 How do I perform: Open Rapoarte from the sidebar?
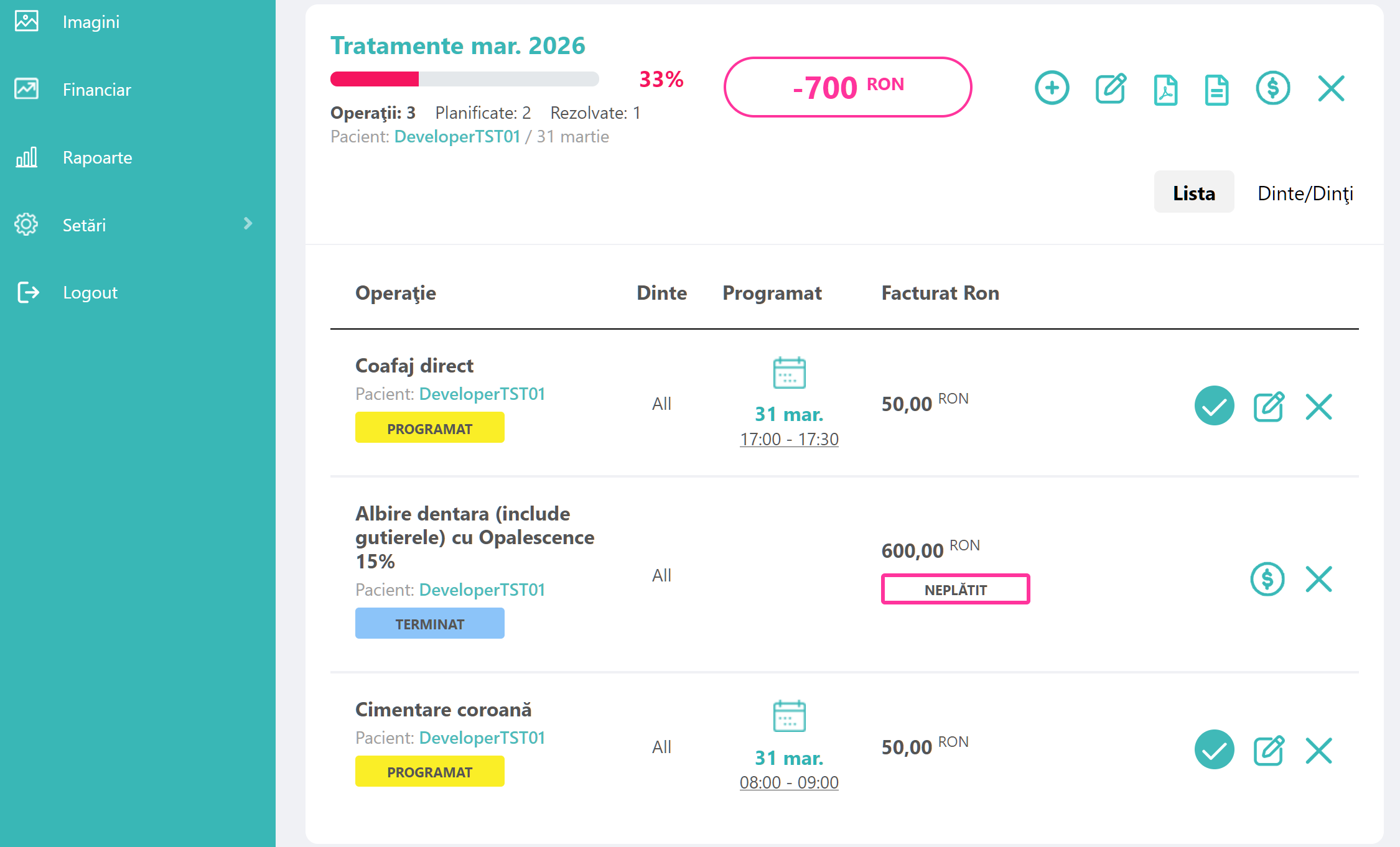tap(97, 157)
